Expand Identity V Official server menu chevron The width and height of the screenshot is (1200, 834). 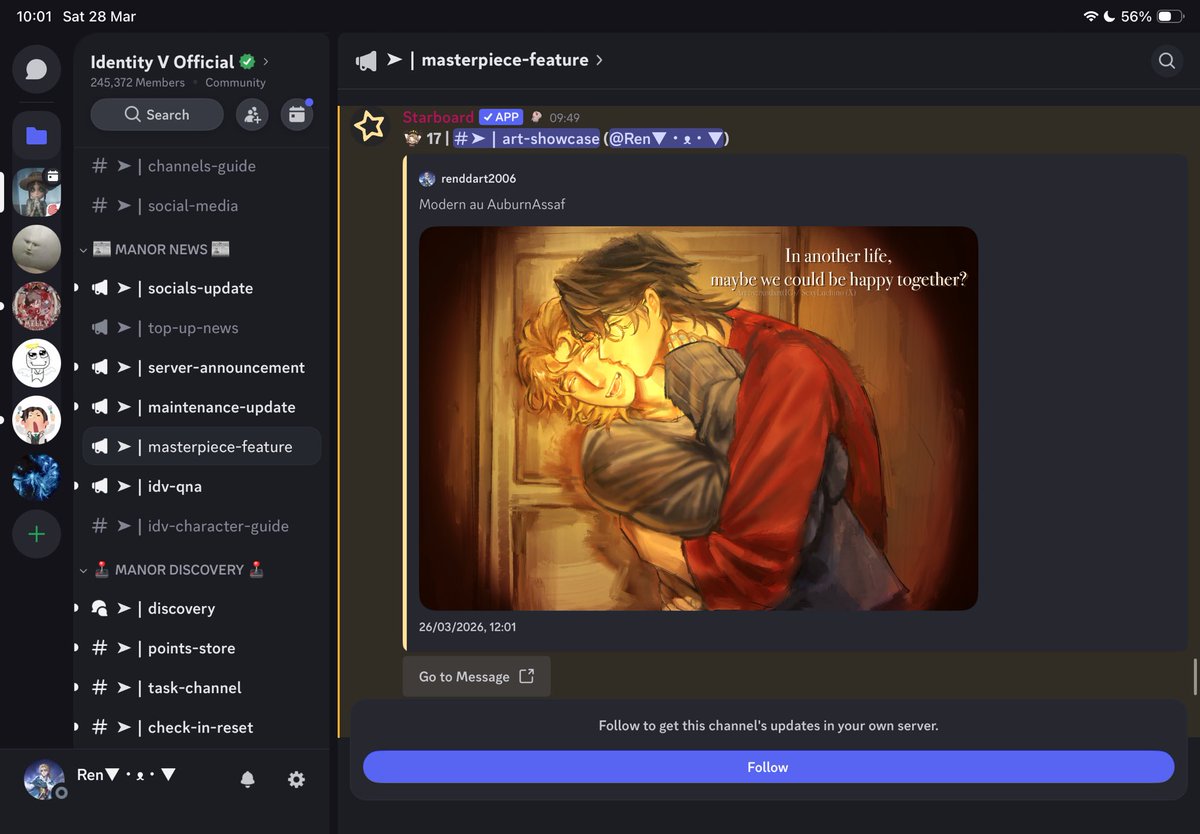tap(266, 62)
